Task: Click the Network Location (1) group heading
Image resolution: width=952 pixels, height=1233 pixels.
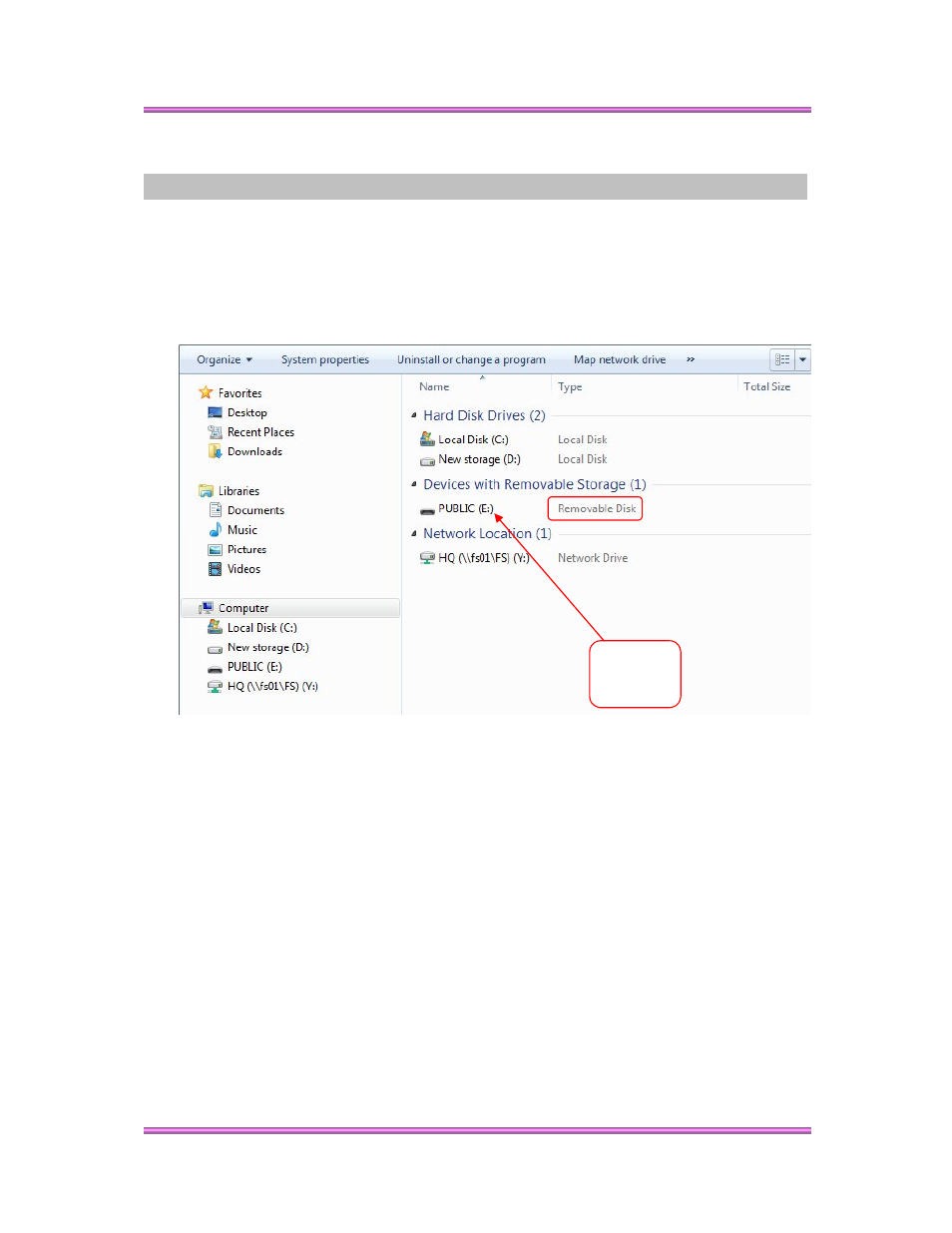Action: 488,534
